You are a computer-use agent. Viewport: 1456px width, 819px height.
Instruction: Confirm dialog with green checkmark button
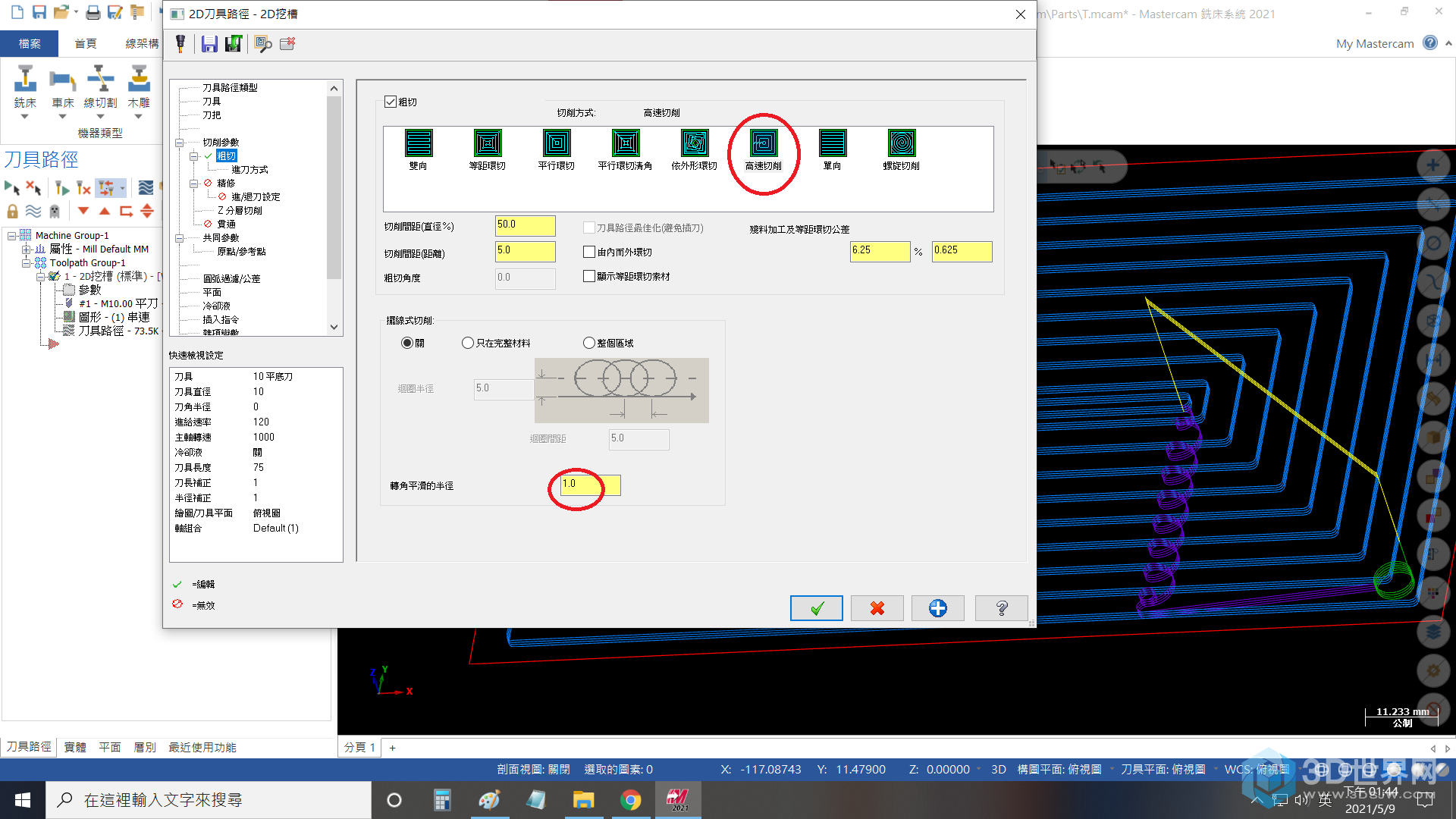click(816, 608)
